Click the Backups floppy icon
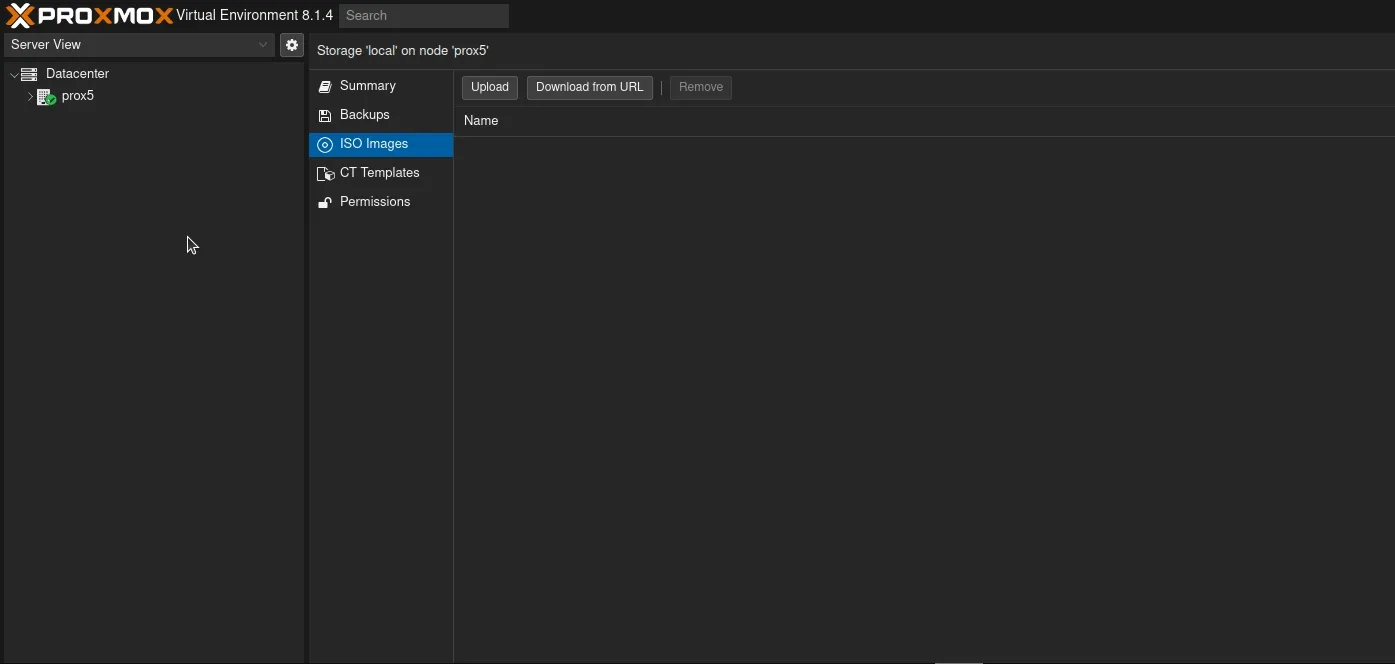 coord(324,115)
